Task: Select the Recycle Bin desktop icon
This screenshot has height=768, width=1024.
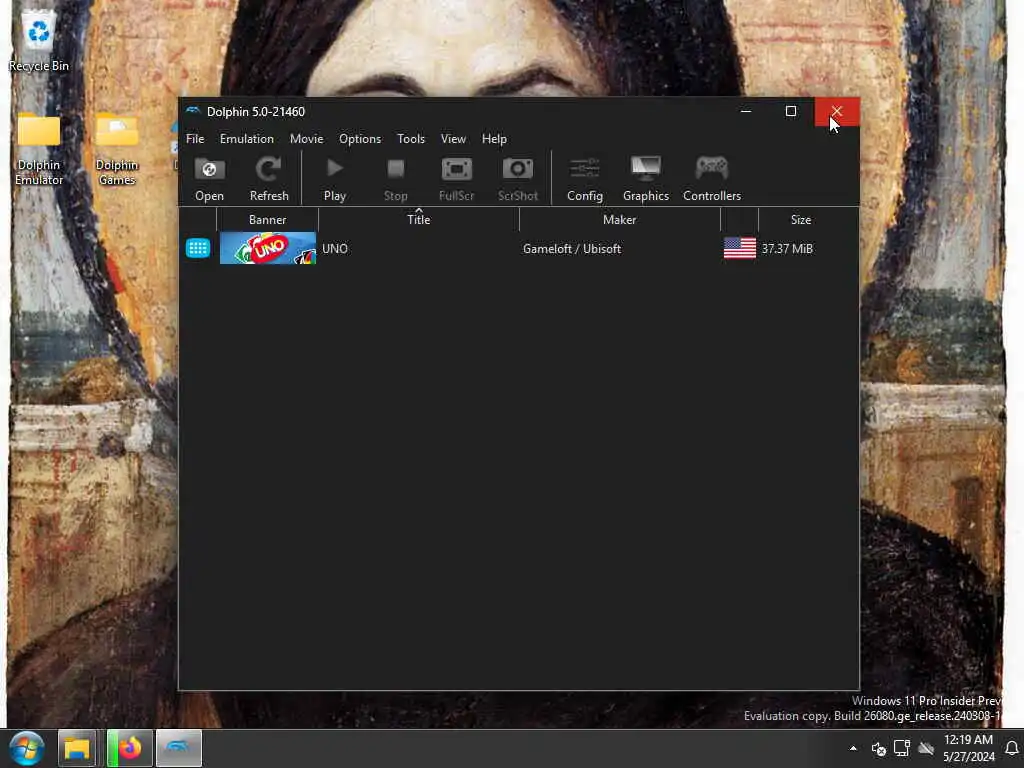Action: [39, 40]
